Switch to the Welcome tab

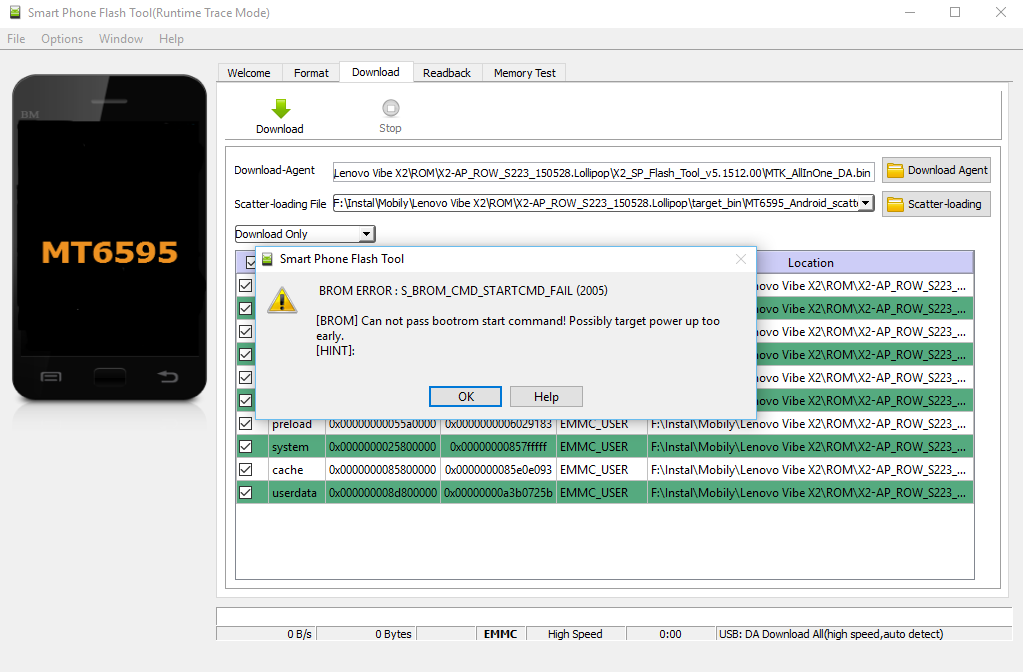249,73
